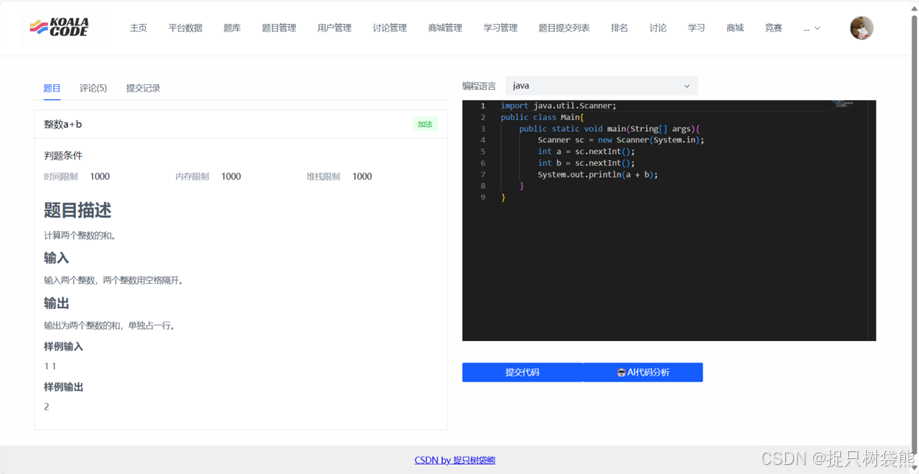
Task: Expand the more menu ellipsis
Action: 812,28
